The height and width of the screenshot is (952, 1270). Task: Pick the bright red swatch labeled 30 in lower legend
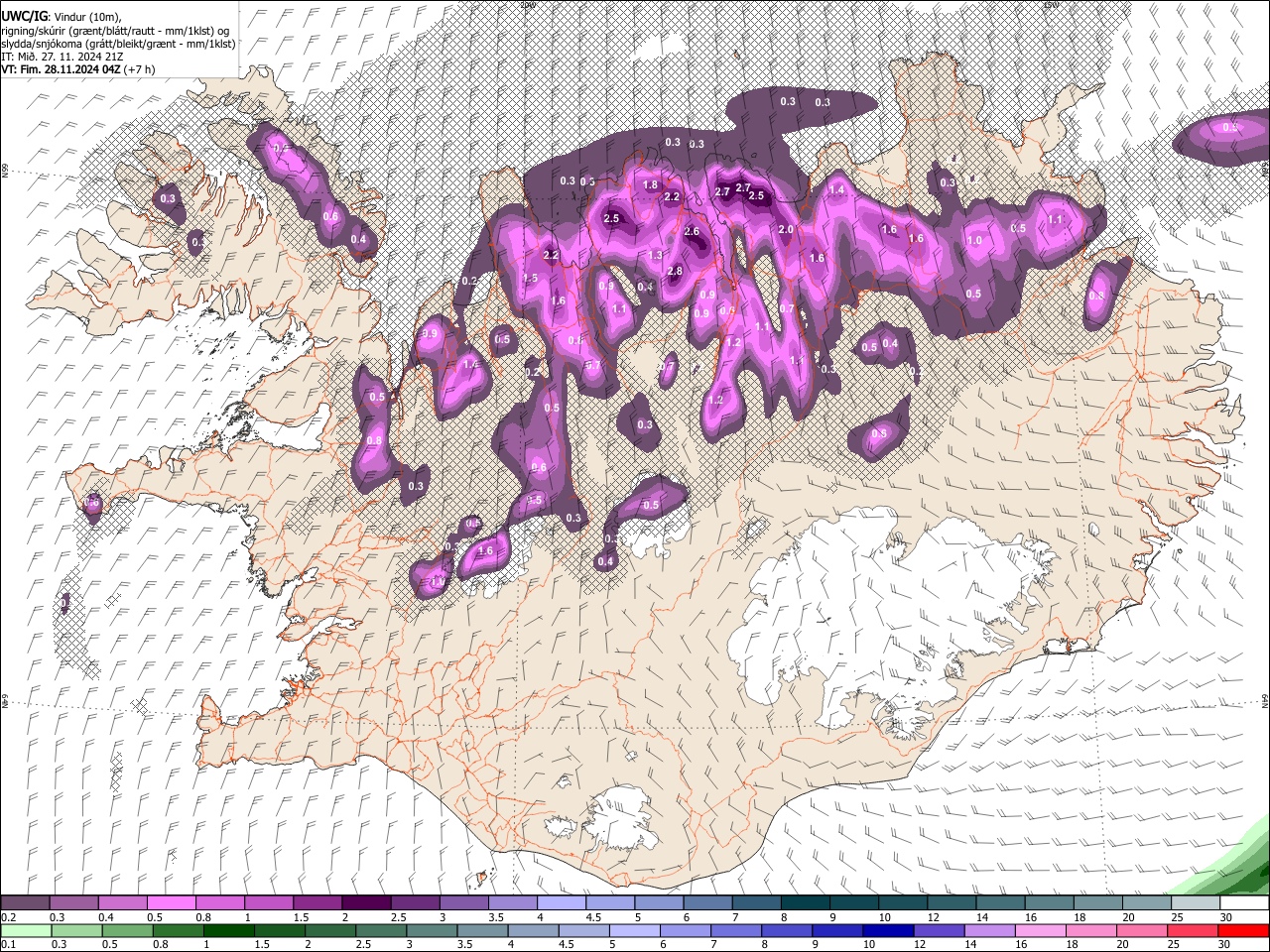click(1243, 930)
